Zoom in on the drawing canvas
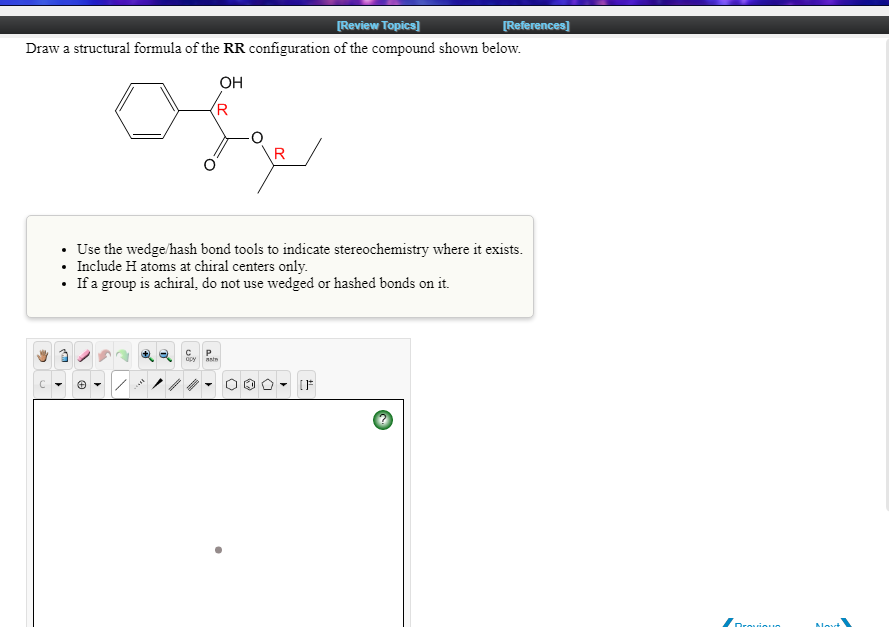Viewport: 889px width, 627px height. [148, 355]
